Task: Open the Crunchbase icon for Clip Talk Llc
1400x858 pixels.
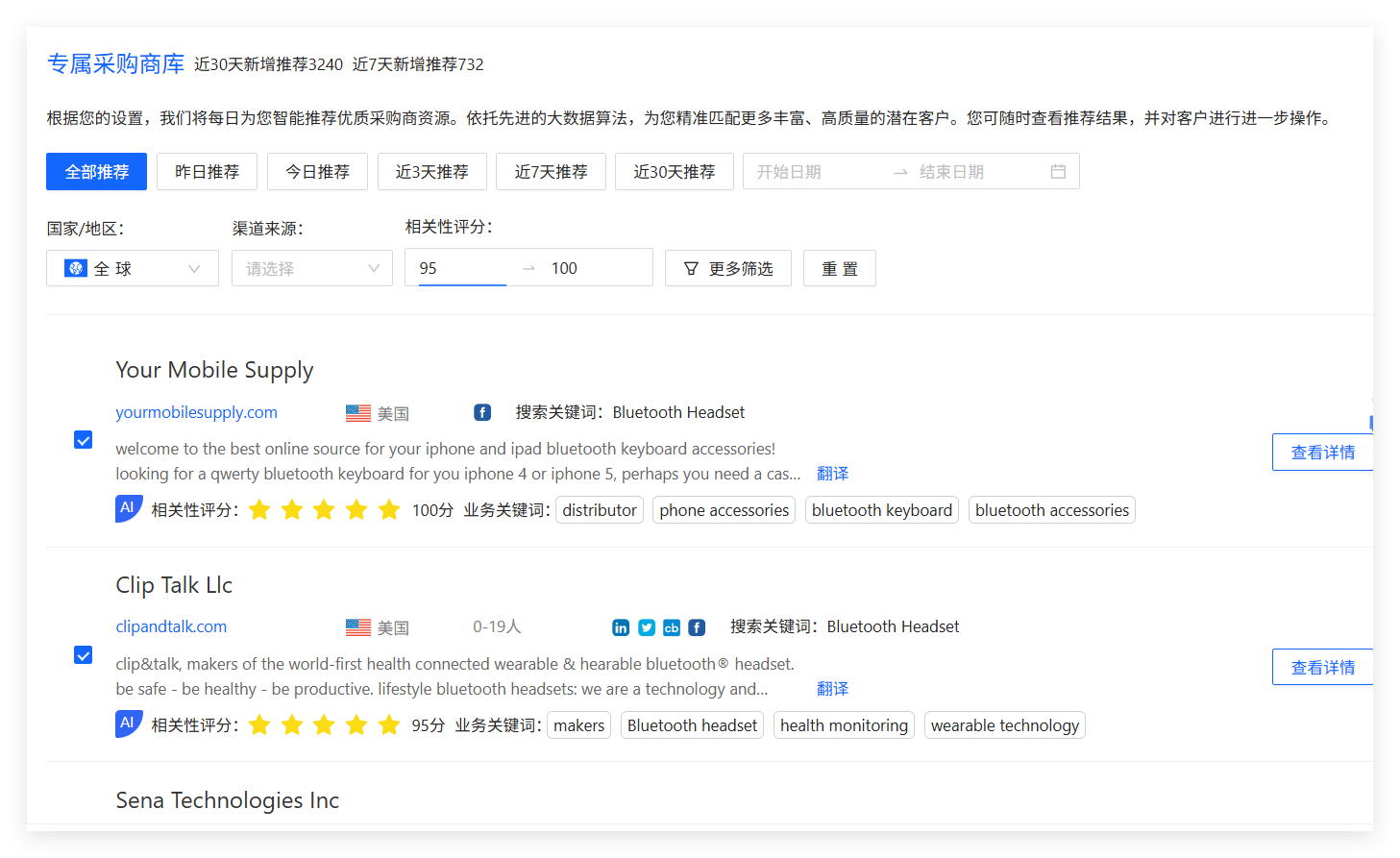Action: (x=672, y=627)
